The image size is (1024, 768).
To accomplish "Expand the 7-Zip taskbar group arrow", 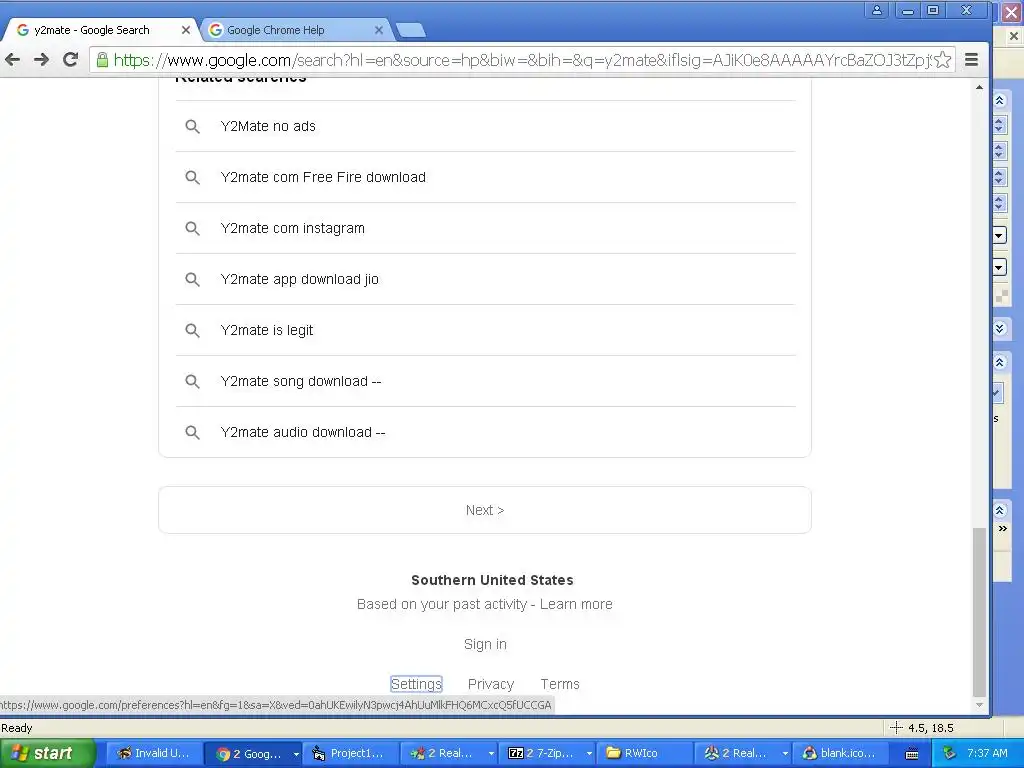I will [x=589, y=754].
